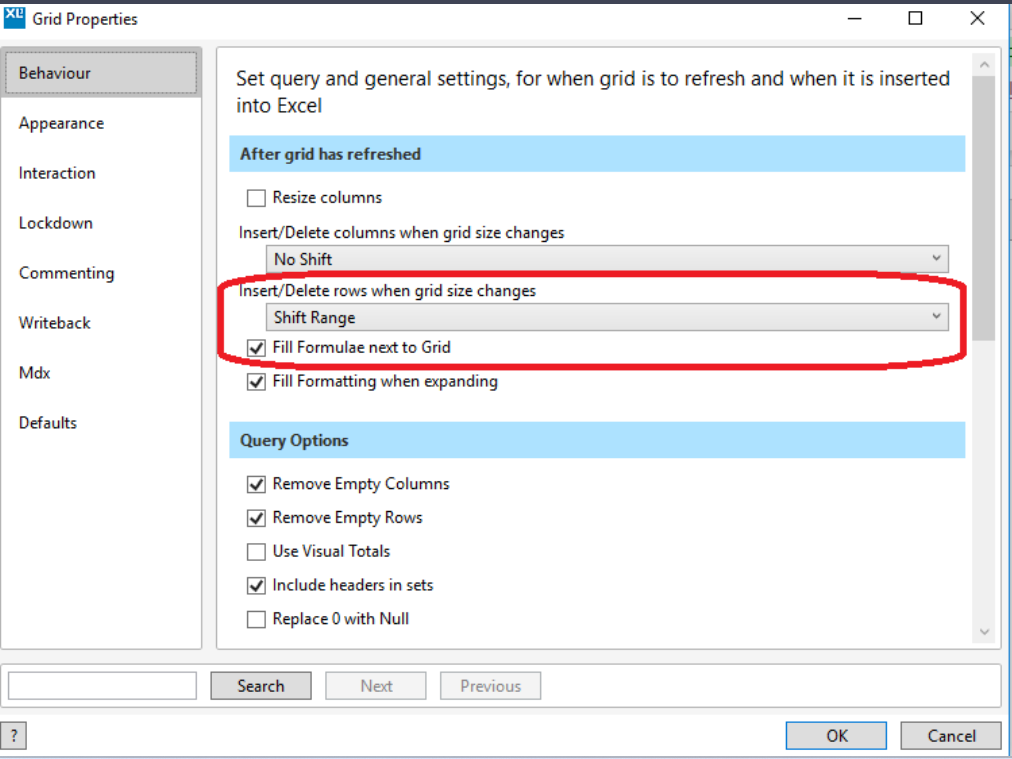Click the Search button
1012x759 pixels.
pos(261,686)
